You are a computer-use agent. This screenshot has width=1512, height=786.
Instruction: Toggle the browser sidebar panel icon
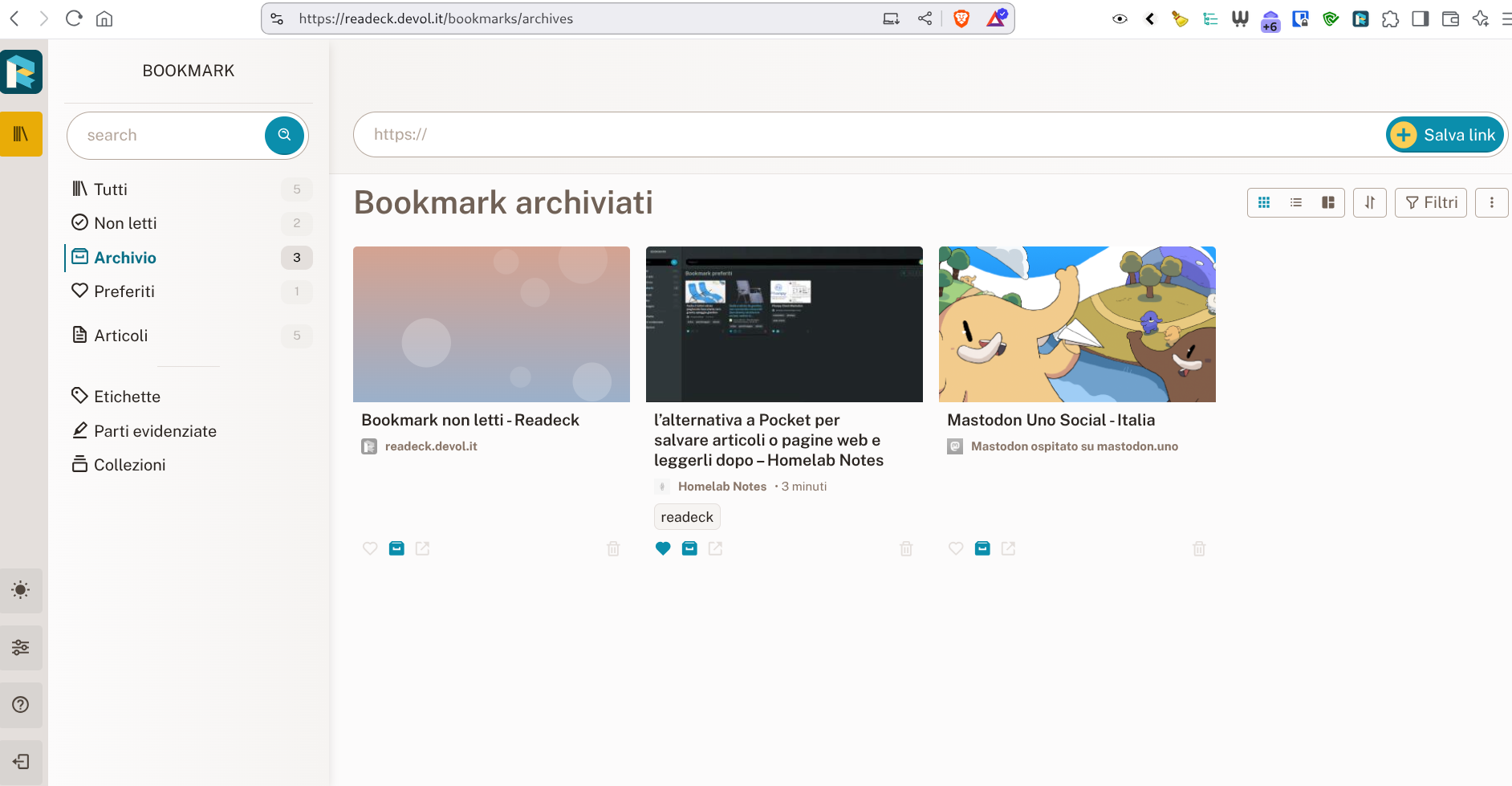pos(1421,18)
